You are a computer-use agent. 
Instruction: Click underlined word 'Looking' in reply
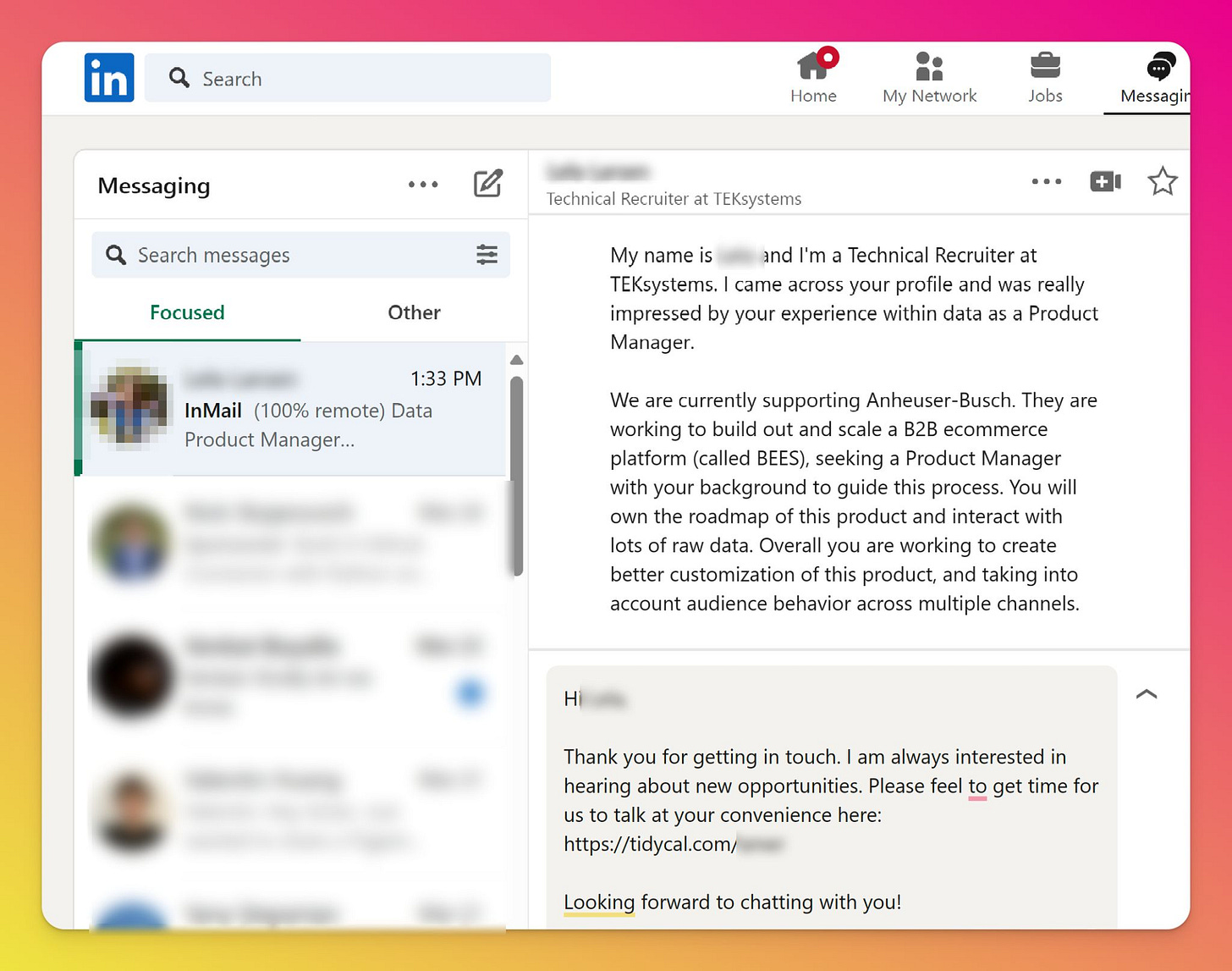[599, 902]
